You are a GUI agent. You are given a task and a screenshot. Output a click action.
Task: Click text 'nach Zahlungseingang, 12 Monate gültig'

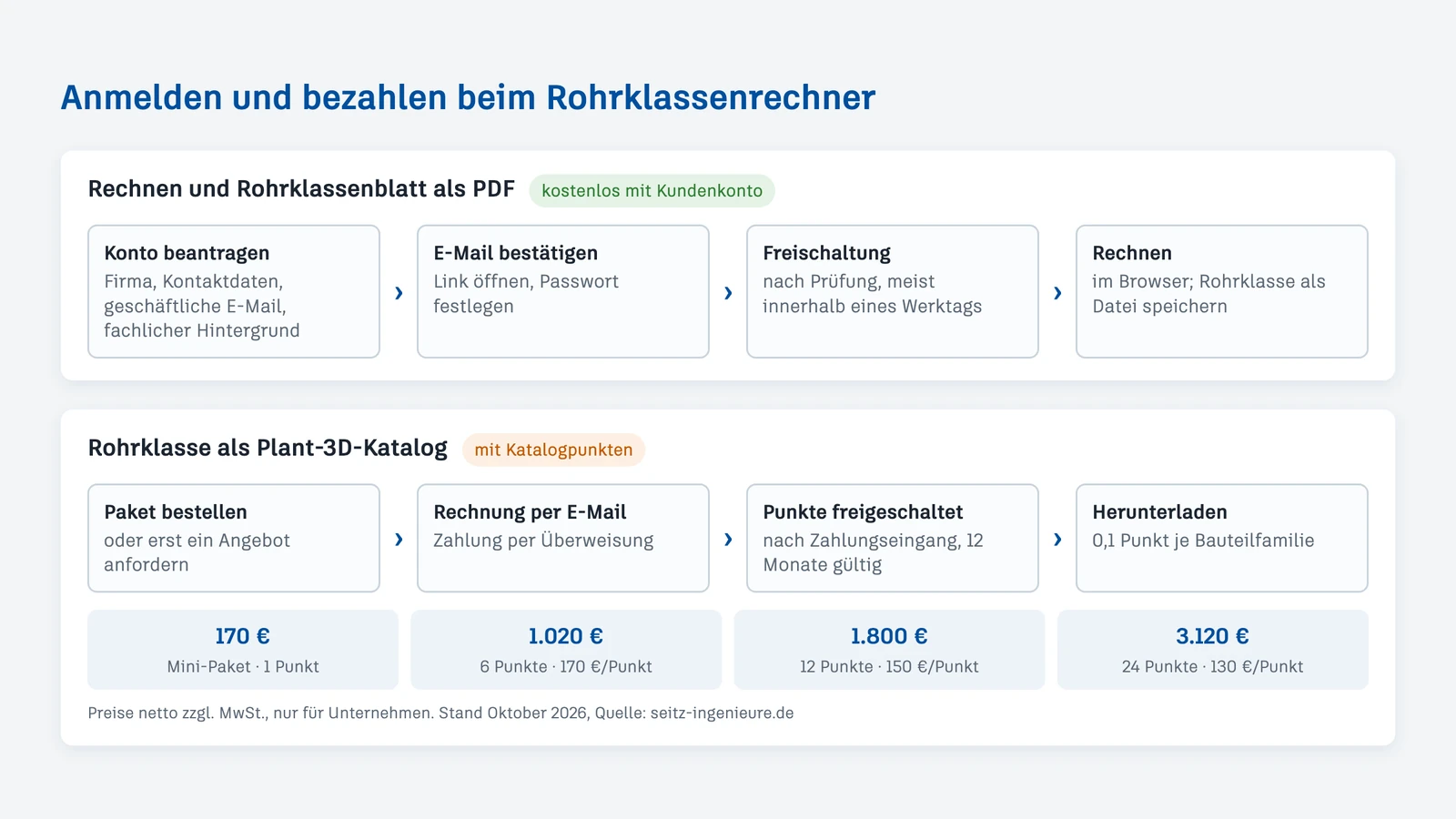click(873, 552)
